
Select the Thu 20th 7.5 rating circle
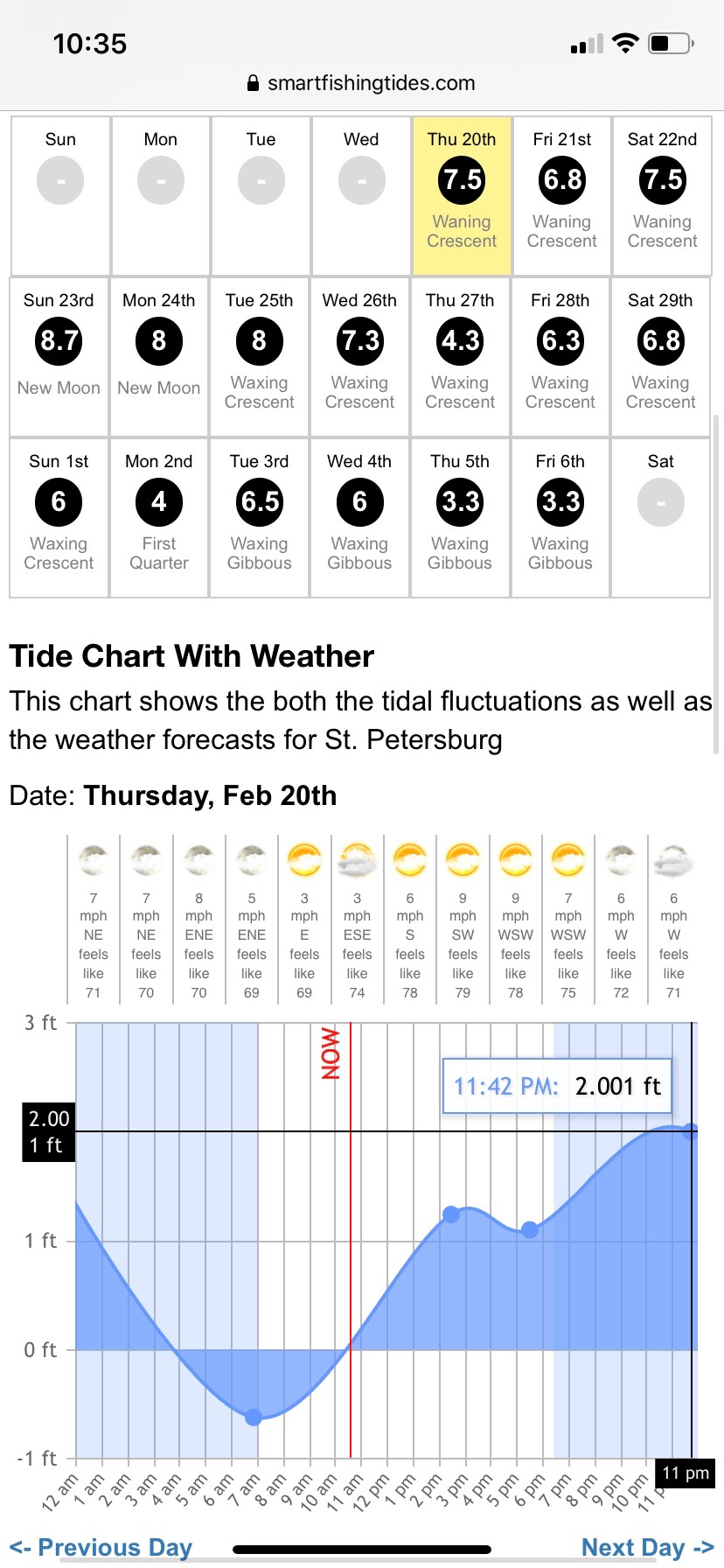[462, 180]
